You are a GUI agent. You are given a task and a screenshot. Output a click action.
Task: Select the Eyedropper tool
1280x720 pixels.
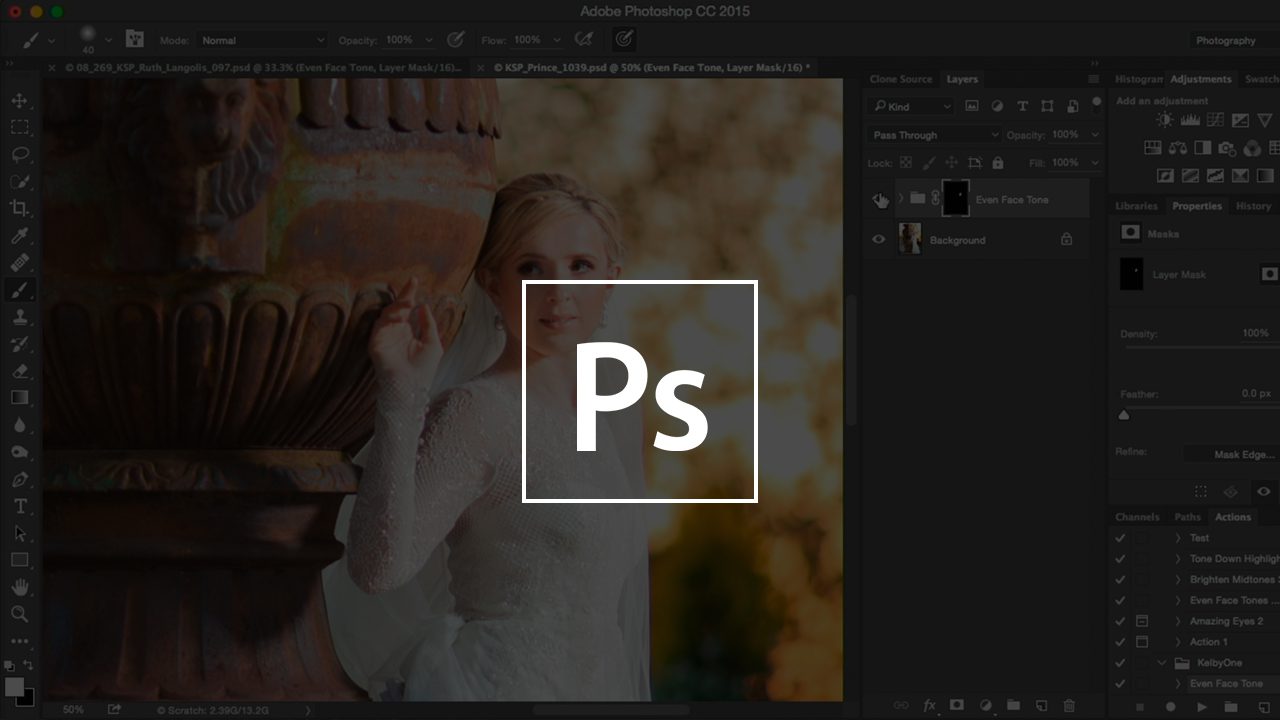(x=19, y=236)
